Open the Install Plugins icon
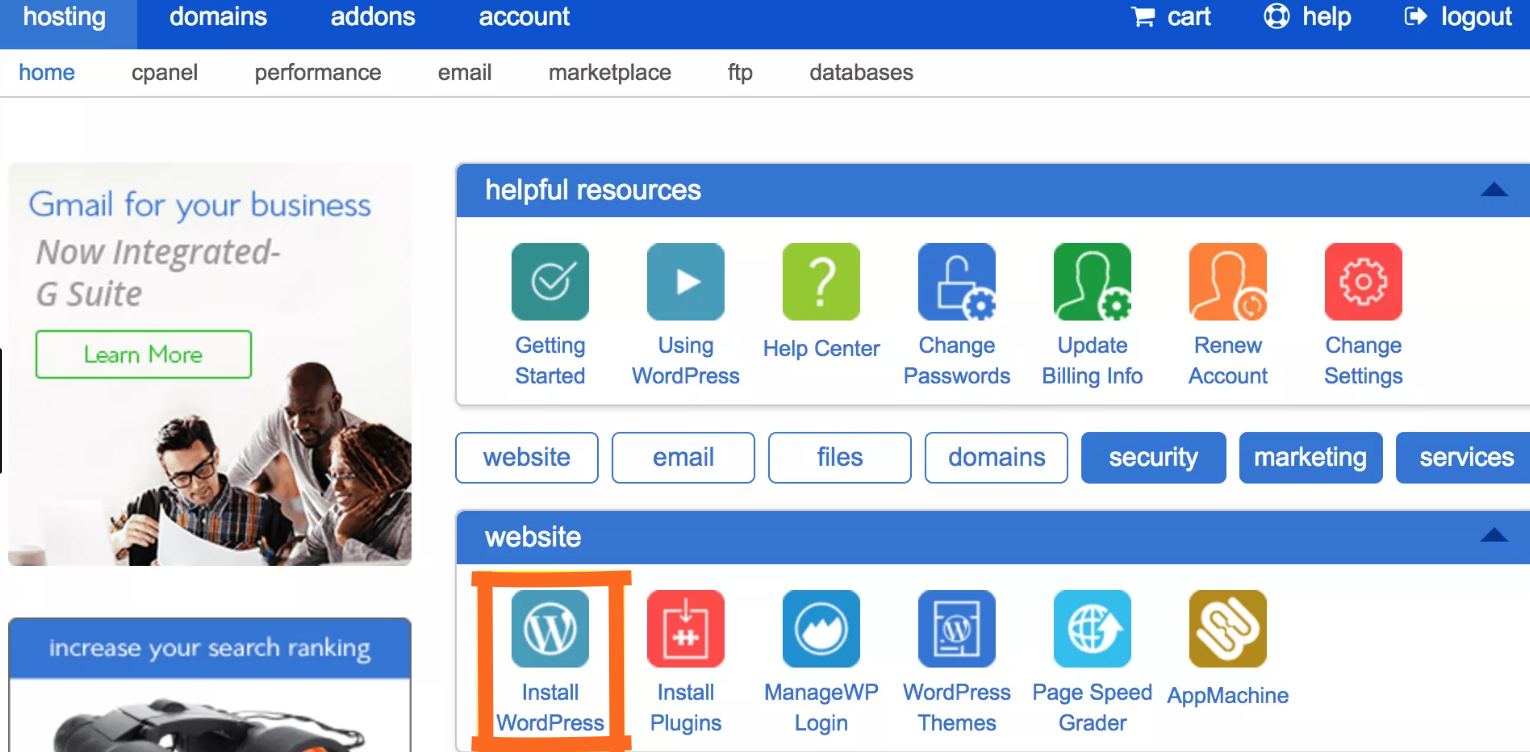 [x=685, y=629]
